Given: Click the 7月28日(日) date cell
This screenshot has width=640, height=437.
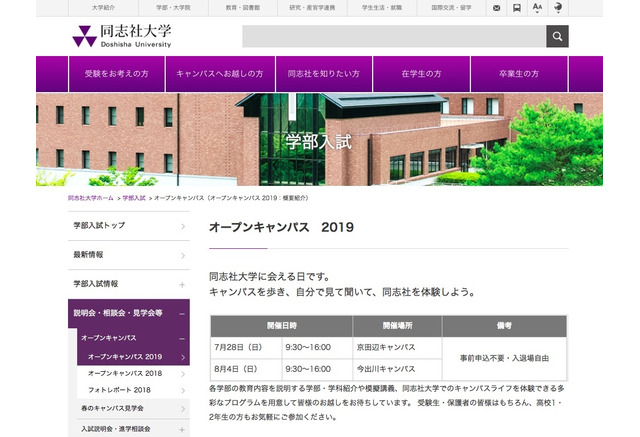Looking at the screenshot, I should click(x=246, y=348).
